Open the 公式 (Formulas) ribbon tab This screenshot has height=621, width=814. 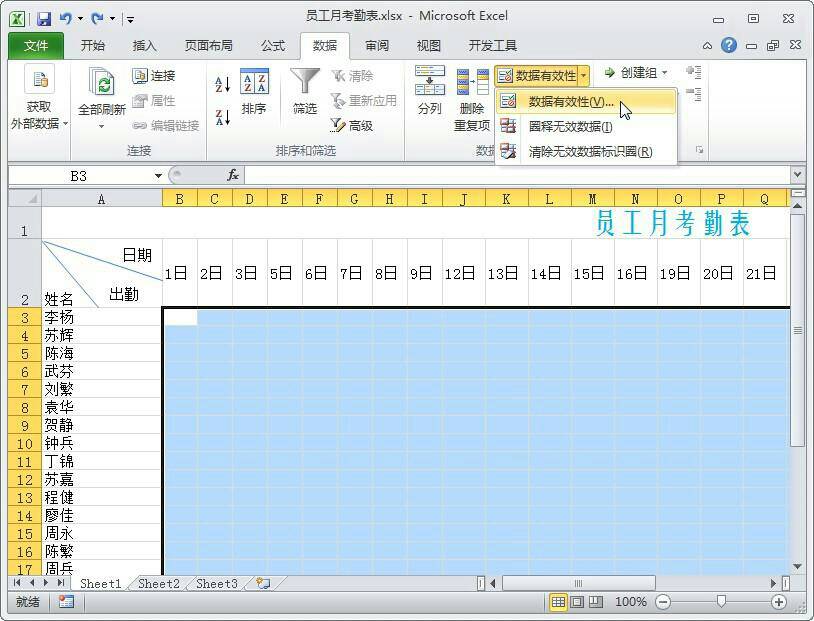pos(272,45)
